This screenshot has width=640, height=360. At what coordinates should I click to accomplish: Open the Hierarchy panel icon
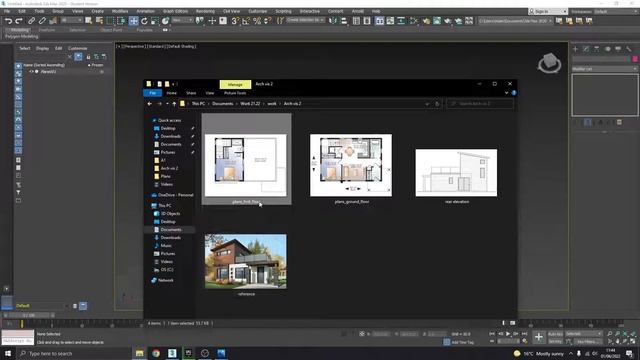(x=597, y=49)
